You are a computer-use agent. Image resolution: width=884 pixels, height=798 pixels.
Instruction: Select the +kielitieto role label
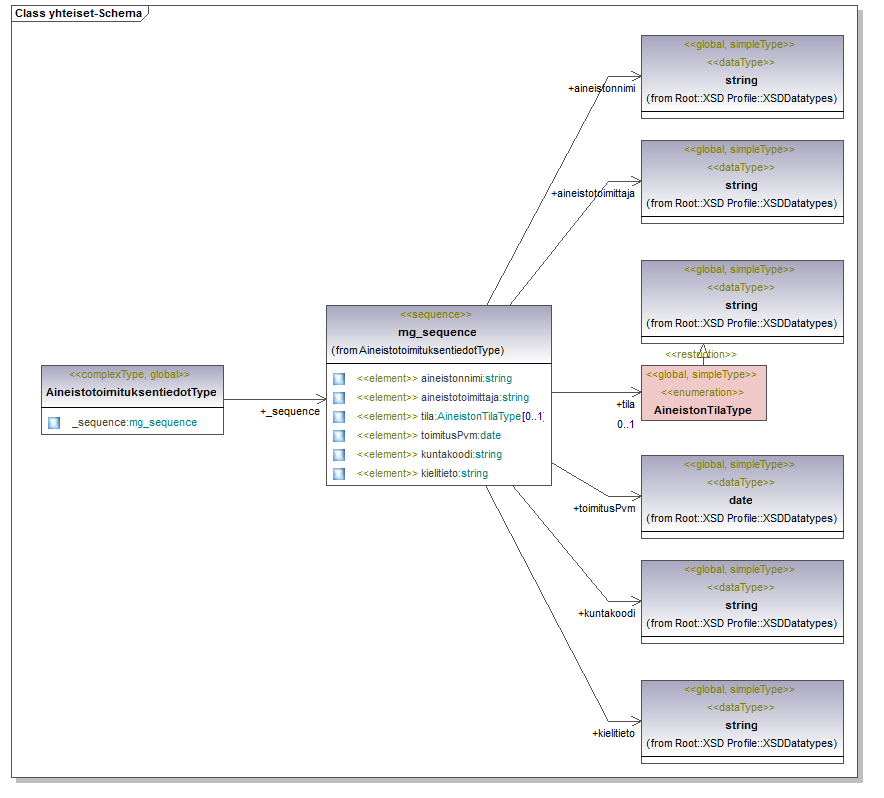tap(613, 733)
